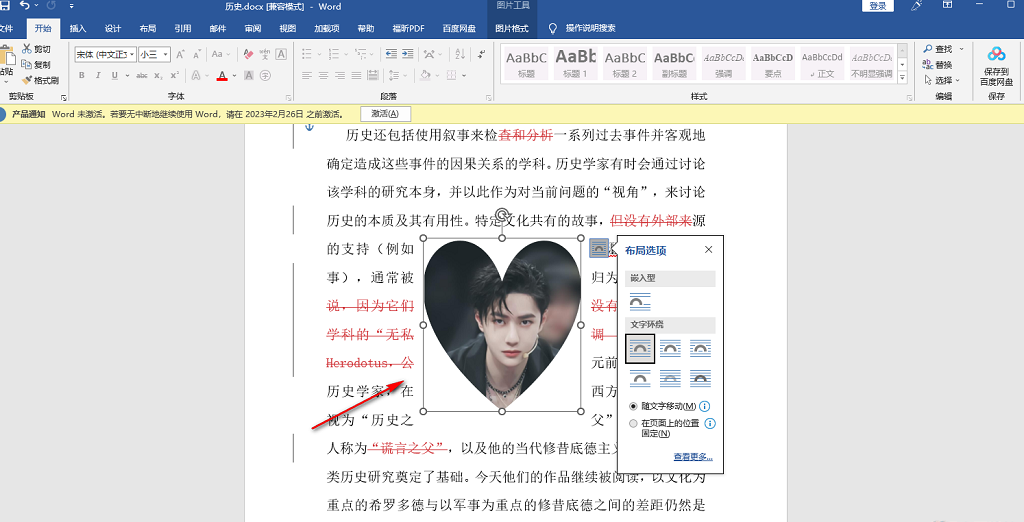Show or hide paragraph marks

click(481, 54)
